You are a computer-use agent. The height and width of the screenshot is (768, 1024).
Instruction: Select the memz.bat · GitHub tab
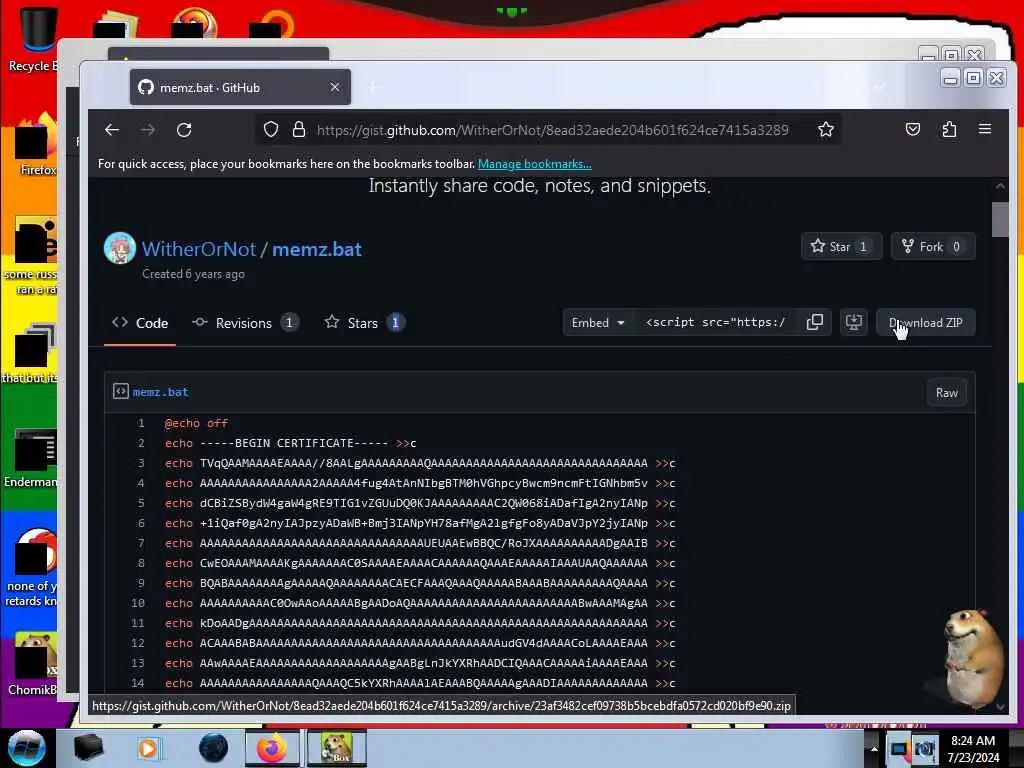pos(240,87)
